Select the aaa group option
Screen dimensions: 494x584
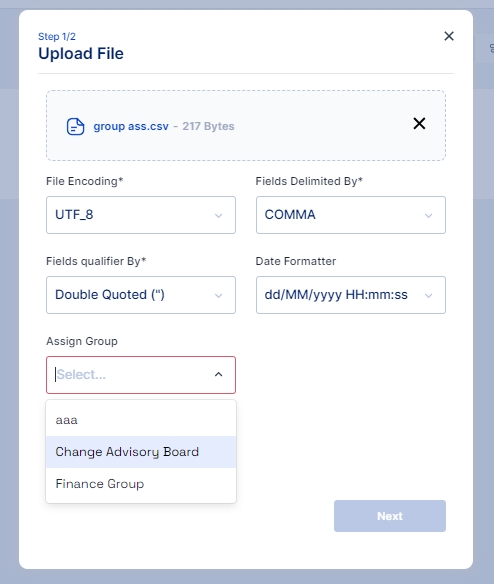click(x=141, y=420)
